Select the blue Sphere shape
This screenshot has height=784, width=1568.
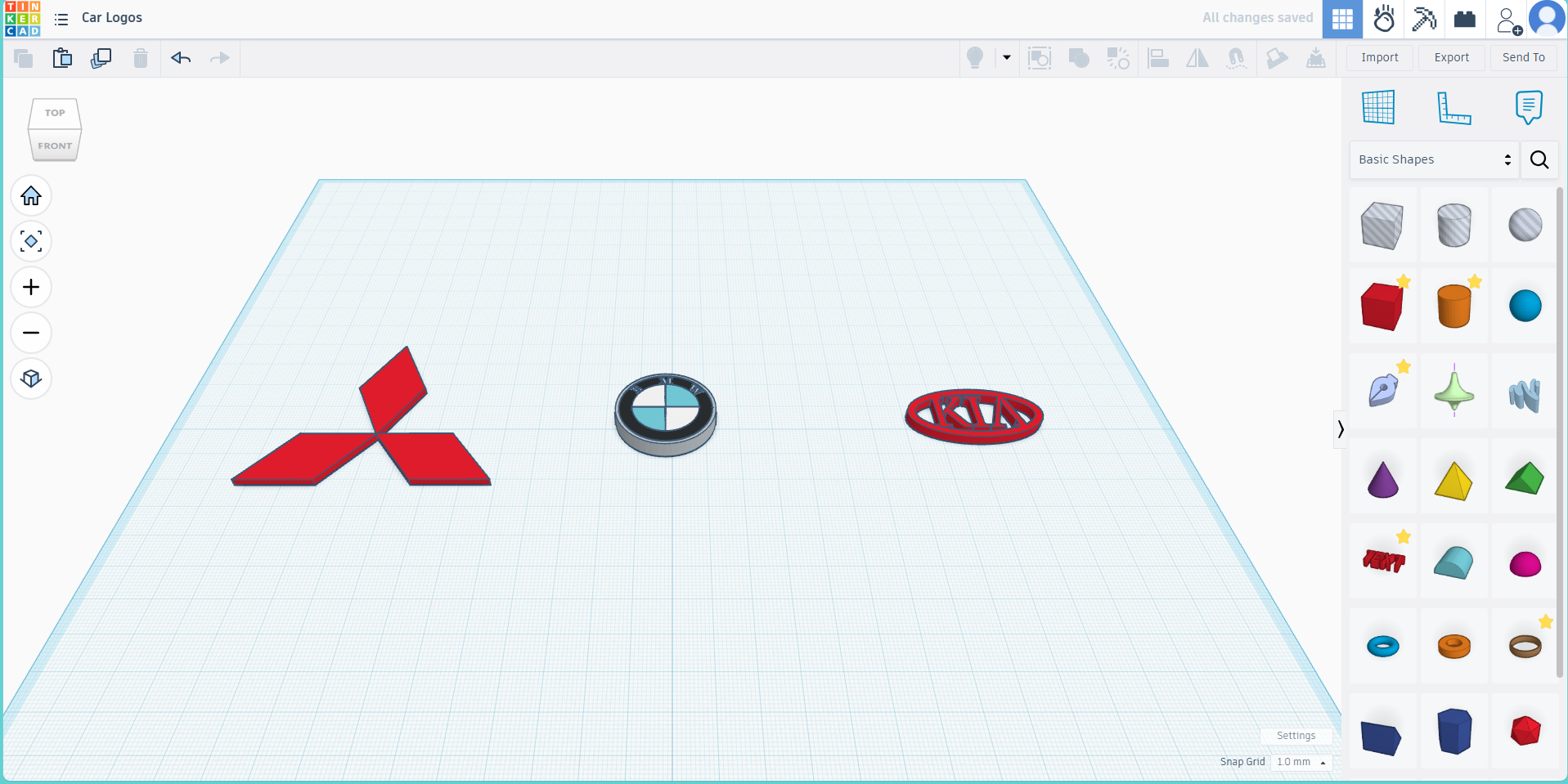[1525, 307]
